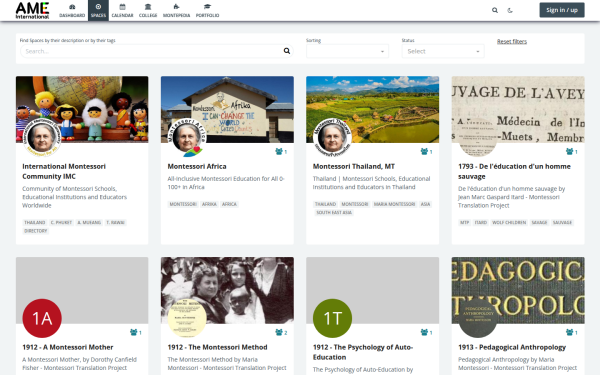
Task: Click The Montessori Method book avatar
Action: (x=187, y=318)
